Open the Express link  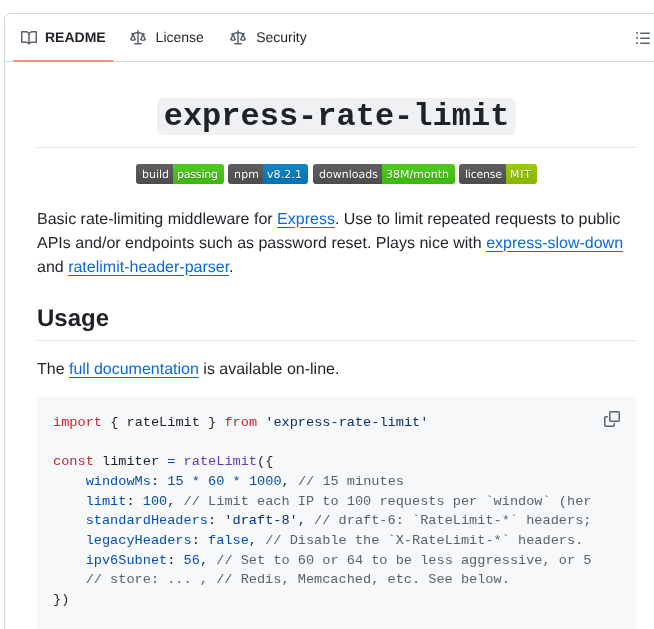(x=306, y=219)
